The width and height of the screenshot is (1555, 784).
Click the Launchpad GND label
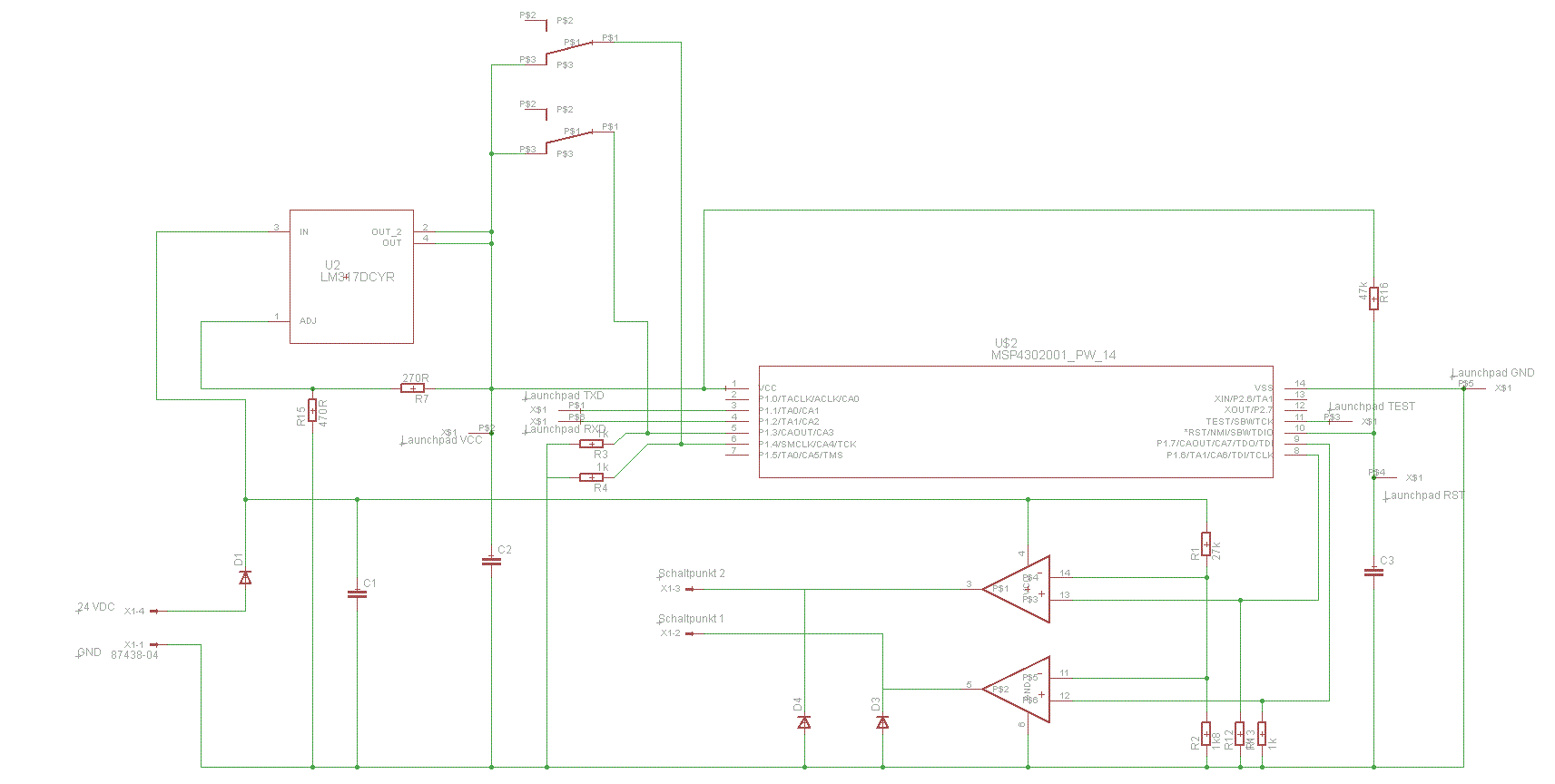tap(1493, 373)
